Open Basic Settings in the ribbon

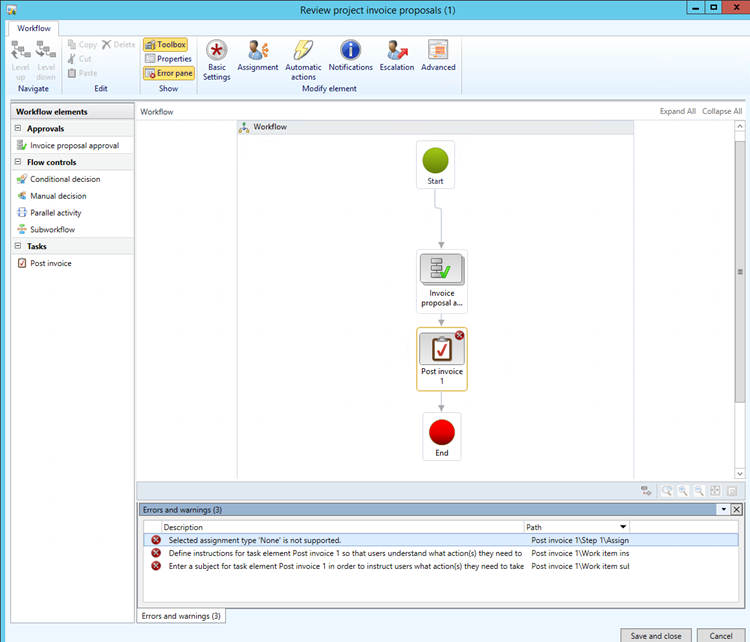(x=216, y=57)
